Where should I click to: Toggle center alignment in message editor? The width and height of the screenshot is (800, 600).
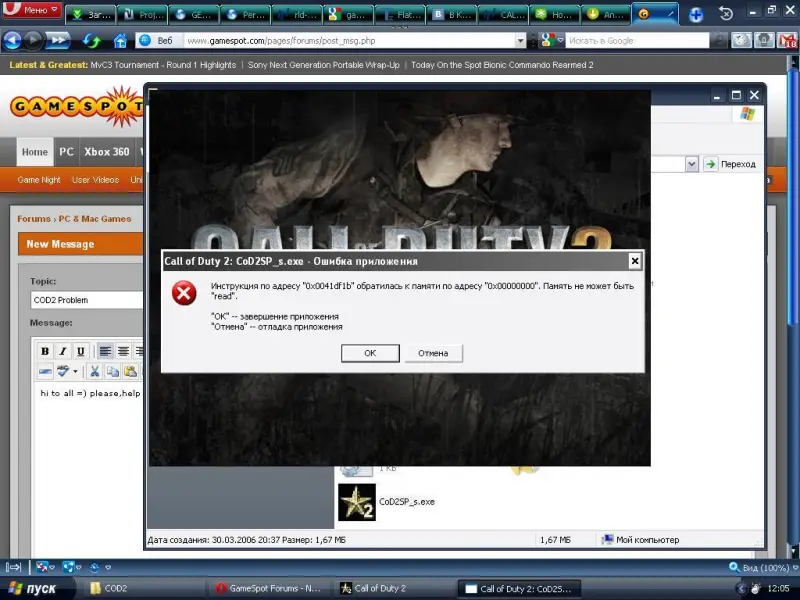point(123,351)
